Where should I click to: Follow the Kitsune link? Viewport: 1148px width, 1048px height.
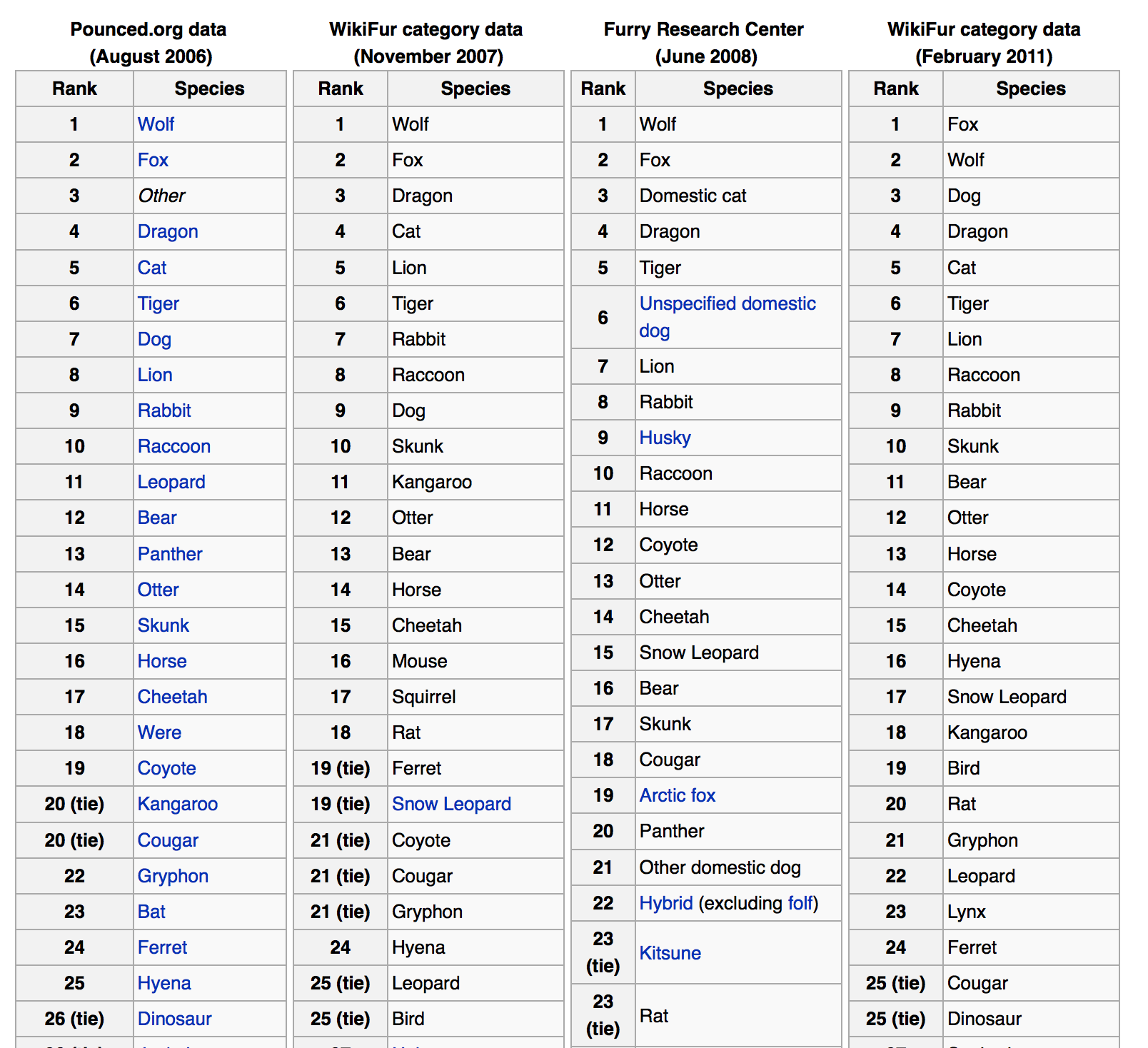(x=670, y=953)
